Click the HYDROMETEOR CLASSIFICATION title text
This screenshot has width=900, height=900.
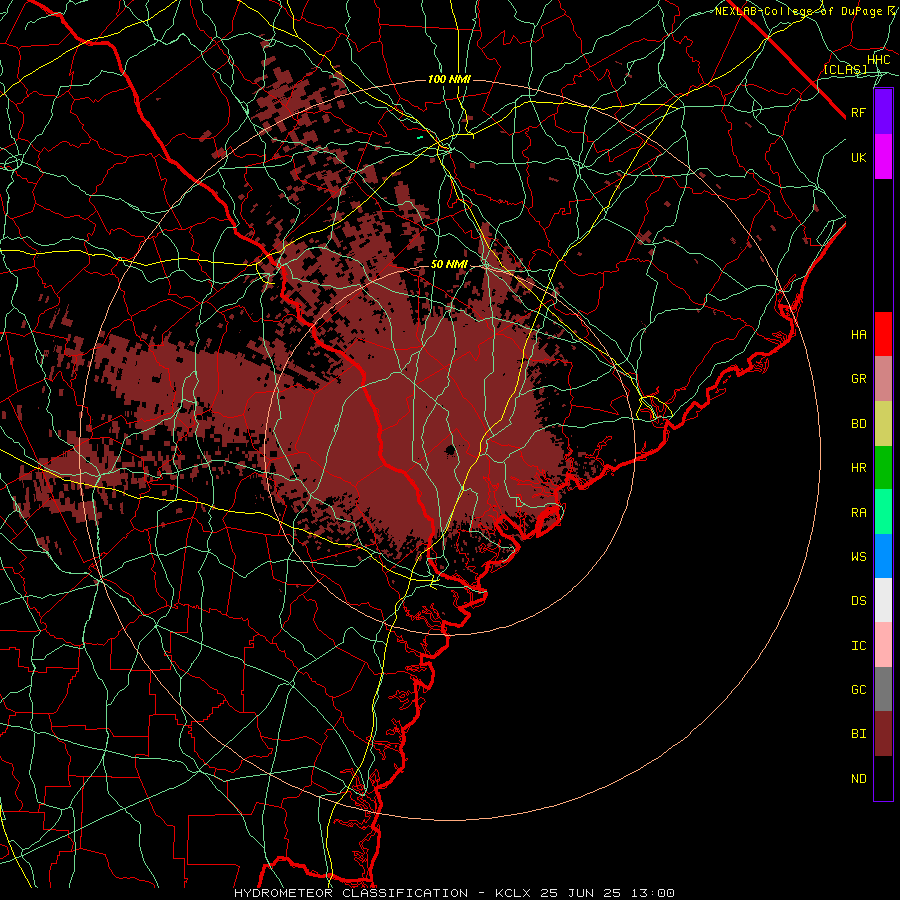(351, 893)
